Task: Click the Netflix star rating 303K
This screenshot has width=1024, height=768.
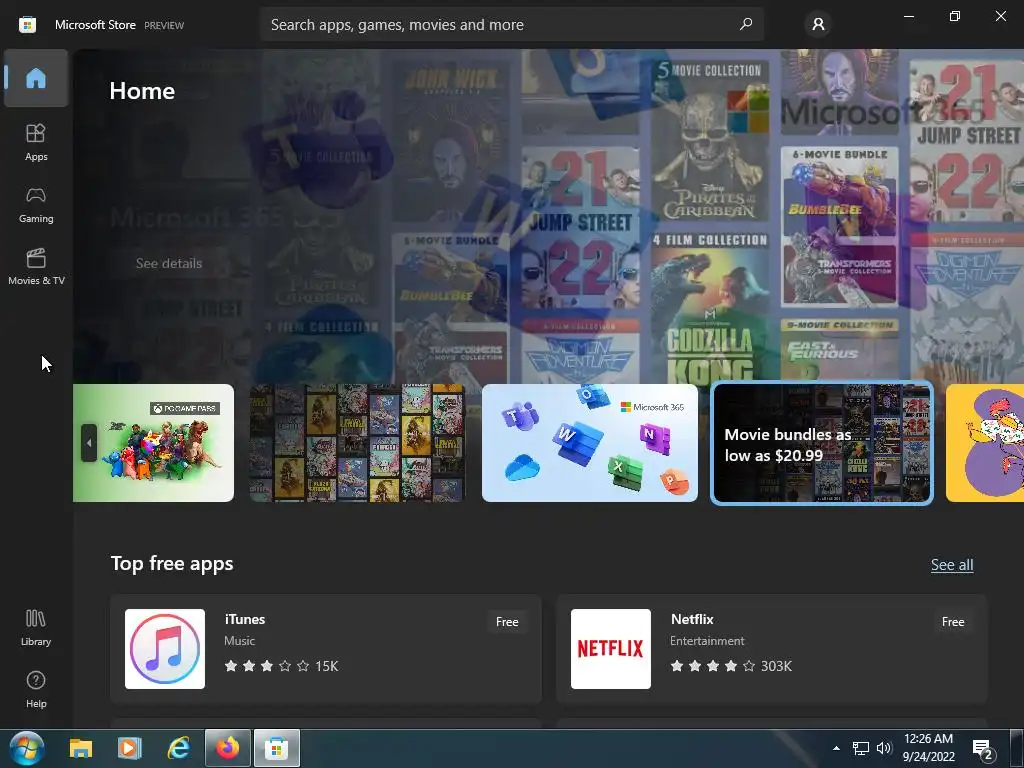Action: (x=731, y=666)
